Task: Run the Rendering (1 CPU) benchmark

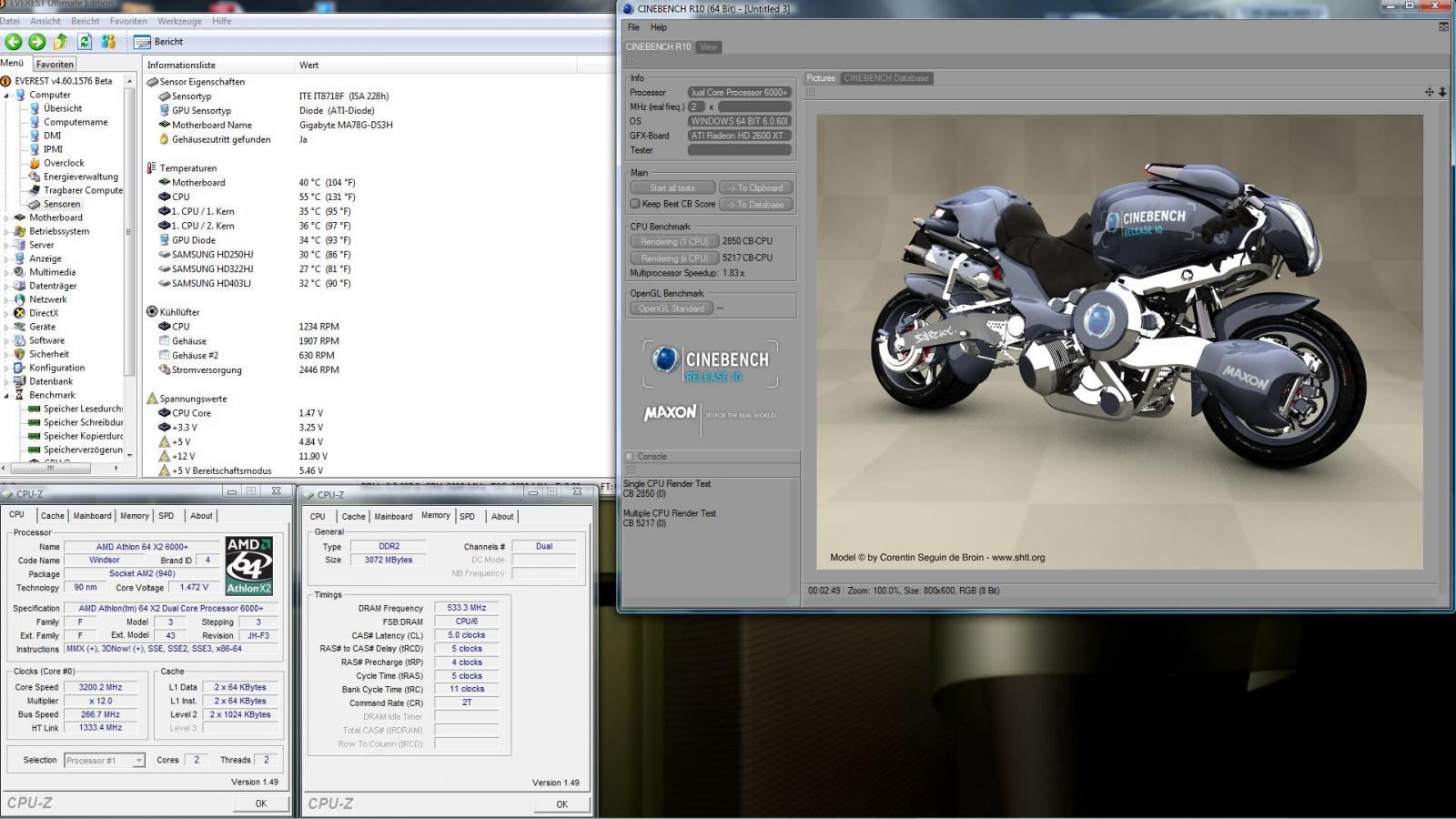Action: [x=673, y=242]
